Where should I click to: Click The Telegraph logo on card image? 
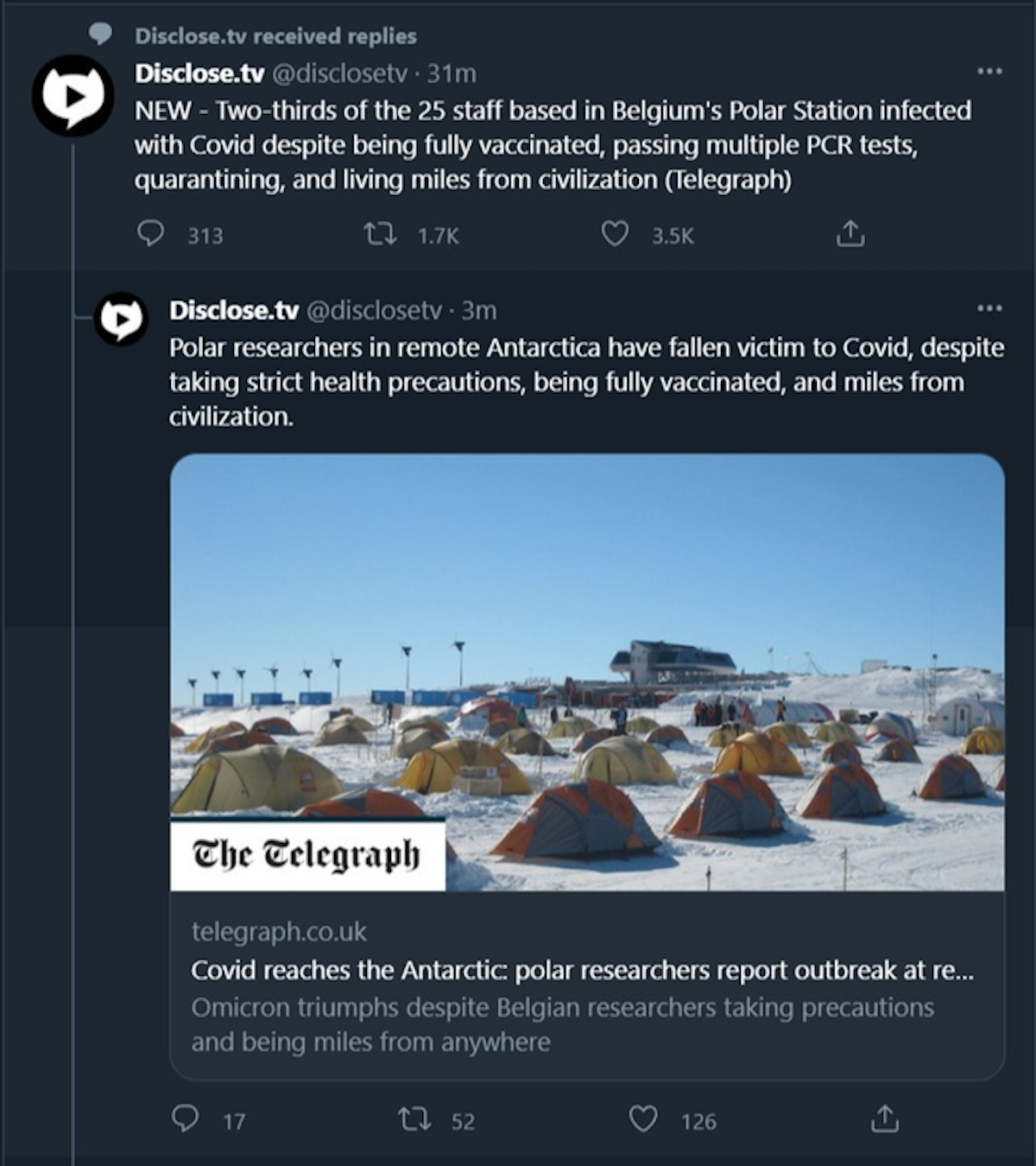click(x=307, y=855)
